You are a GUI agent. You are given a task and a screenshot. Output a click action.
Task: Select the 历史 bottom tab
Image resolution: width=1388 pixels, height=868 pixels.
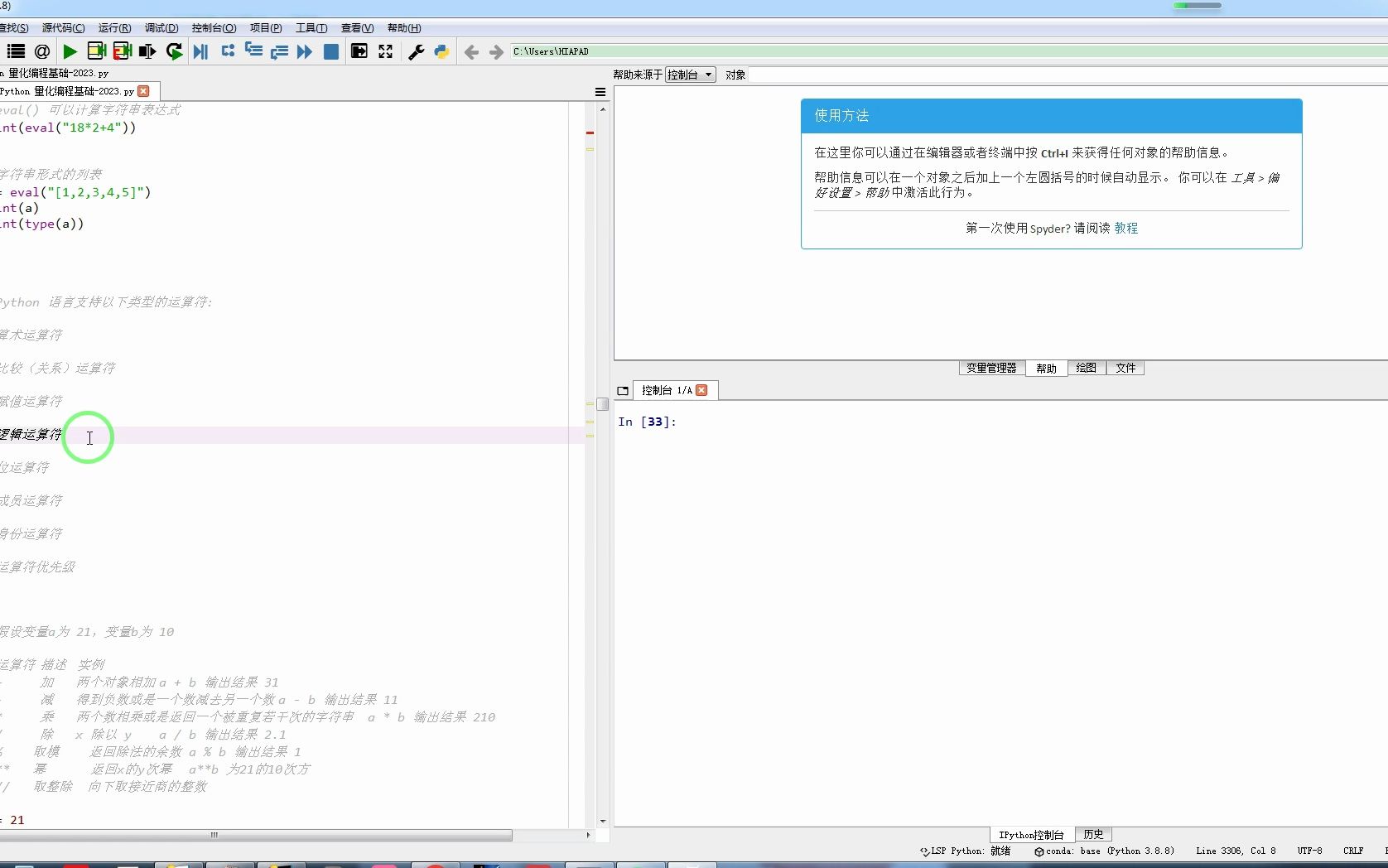pyautogui.click(x=1093, y=834)
